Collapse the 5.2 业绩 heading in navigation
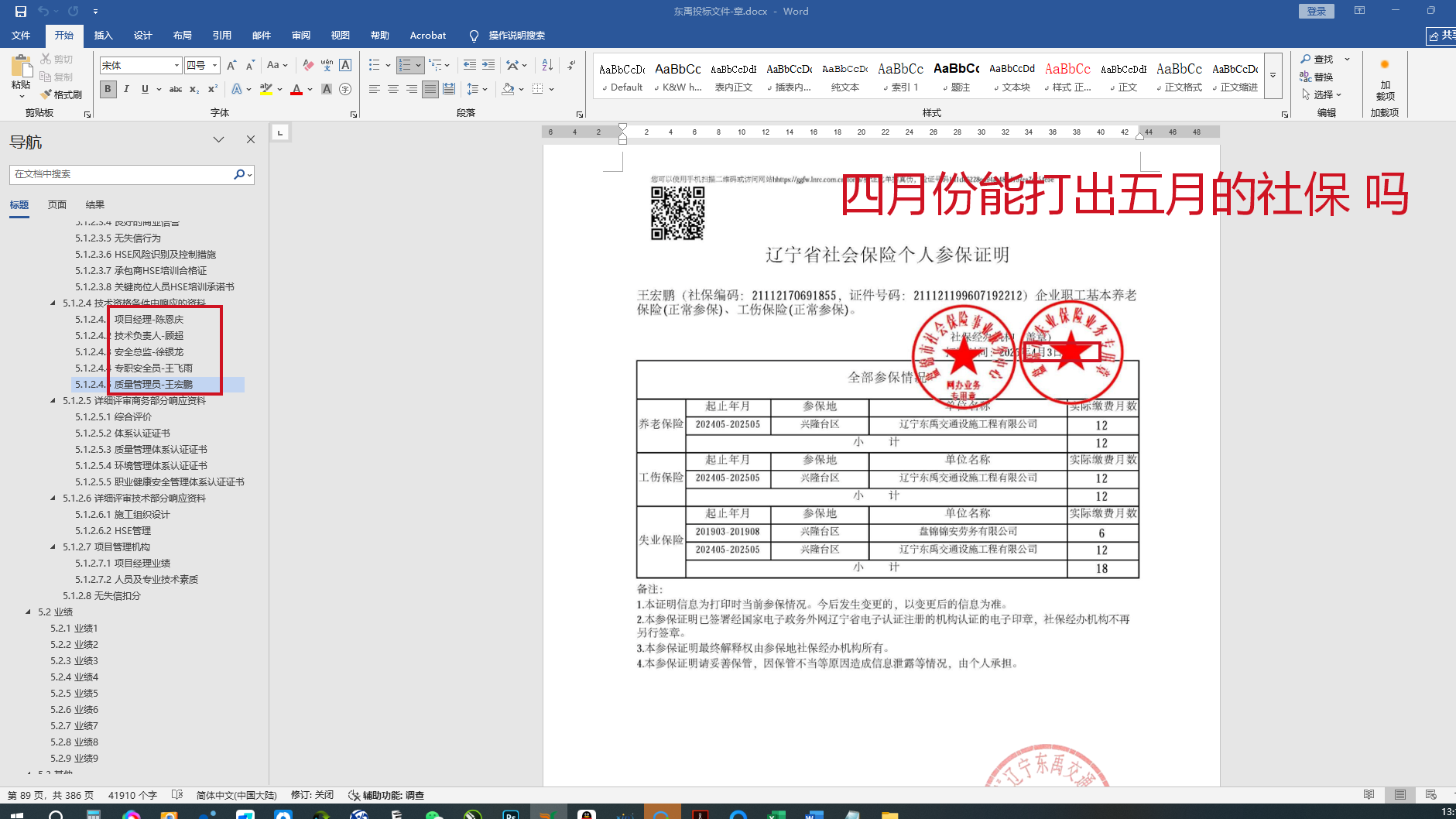 (28, 612)
